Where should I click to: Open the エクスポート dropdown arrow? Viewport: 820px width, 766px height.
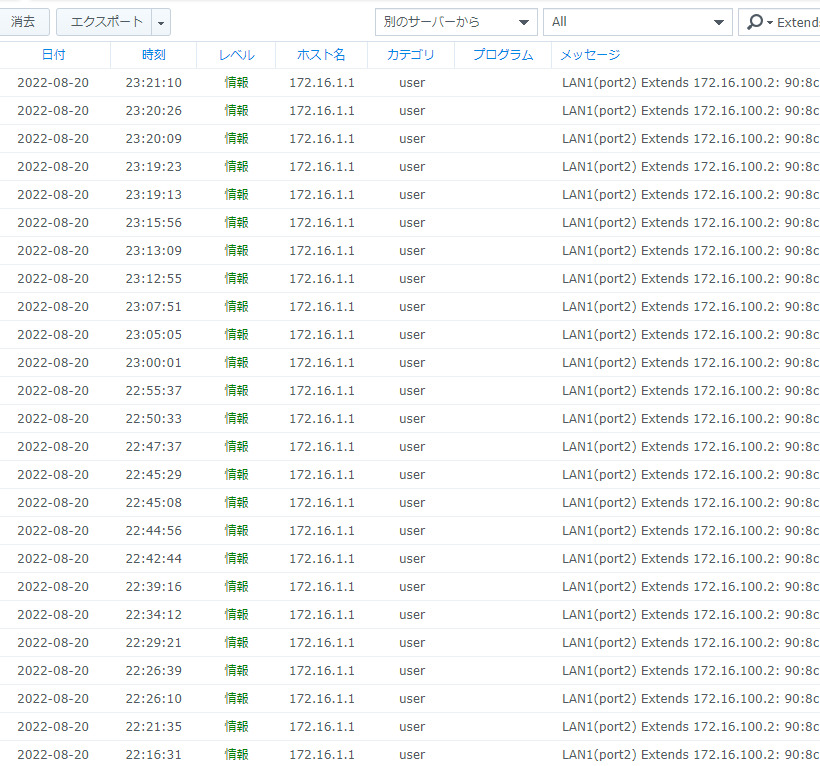162,22
